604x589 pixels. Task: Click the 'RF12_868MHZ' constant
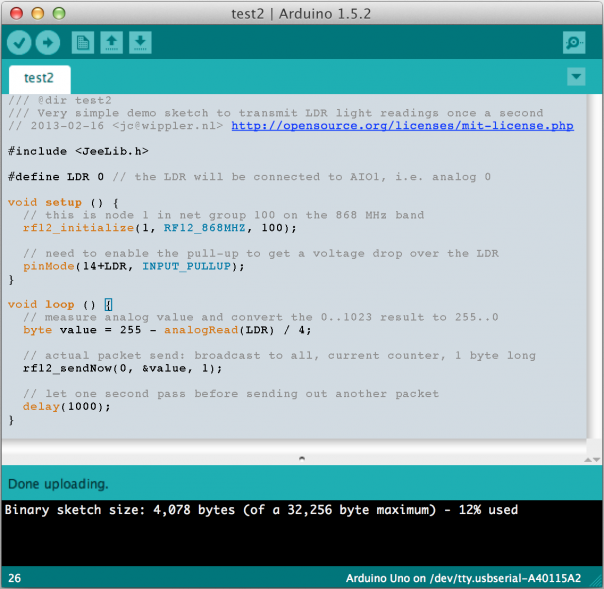click(205, 228)
